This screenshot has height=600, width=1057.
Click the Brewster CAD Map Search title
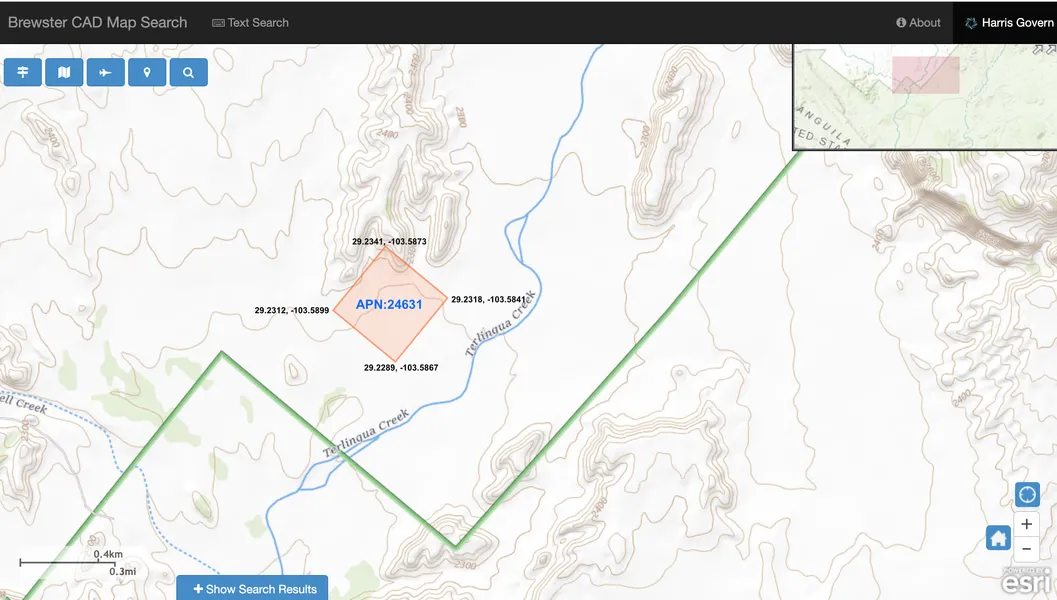[97, 22]
